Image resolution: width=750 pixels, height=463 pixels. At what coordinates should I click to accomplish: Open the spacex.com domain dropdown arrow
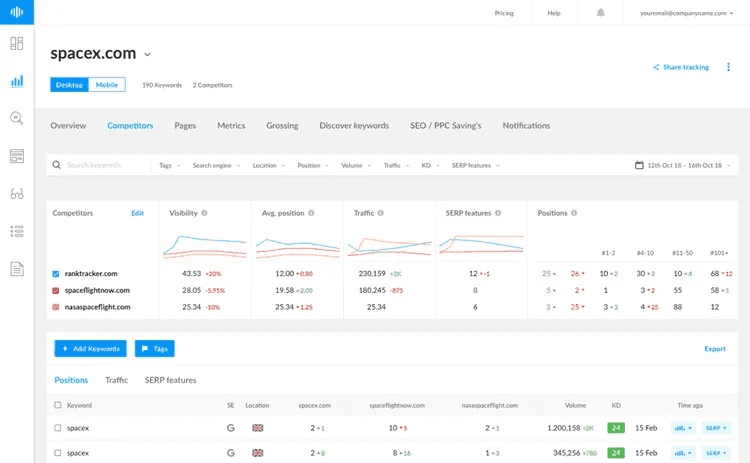coord(148,54)
